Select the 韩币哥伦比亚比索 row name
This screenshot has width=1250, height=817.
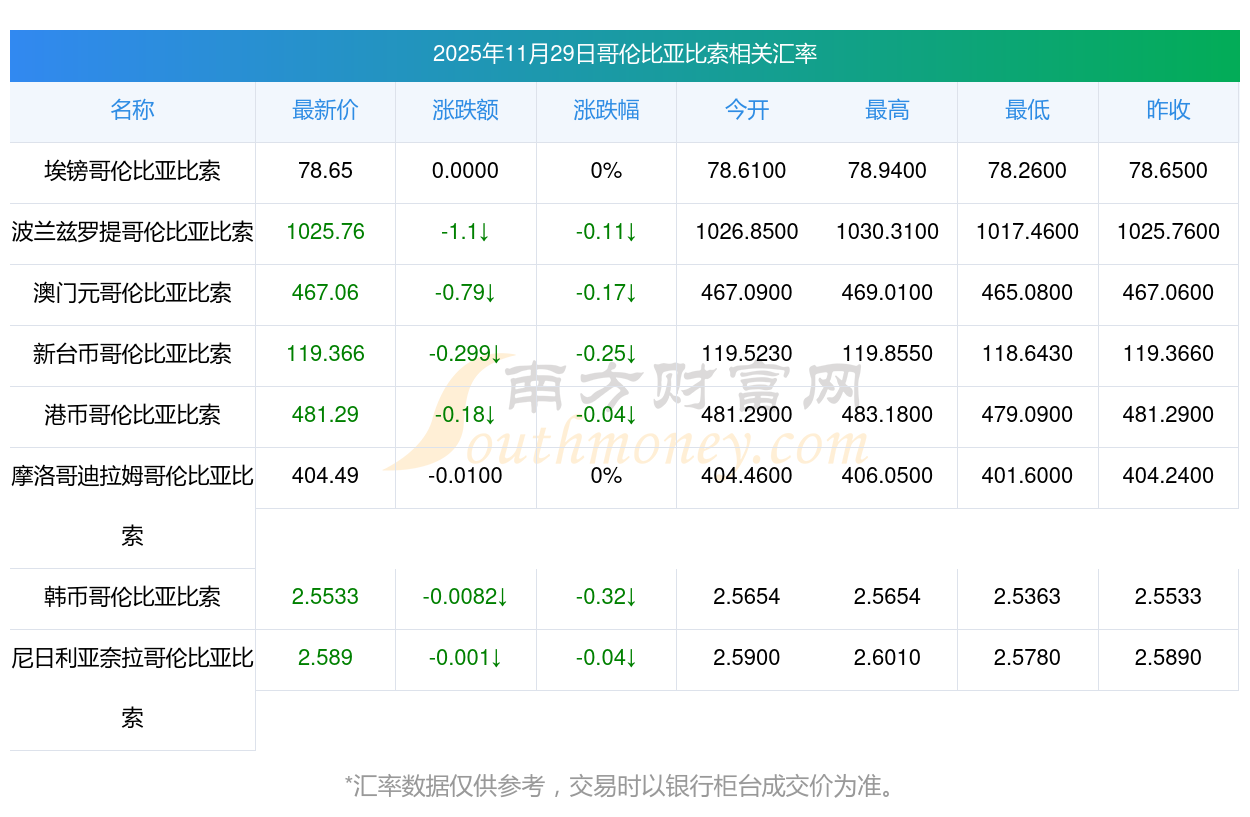coord(132,597)
